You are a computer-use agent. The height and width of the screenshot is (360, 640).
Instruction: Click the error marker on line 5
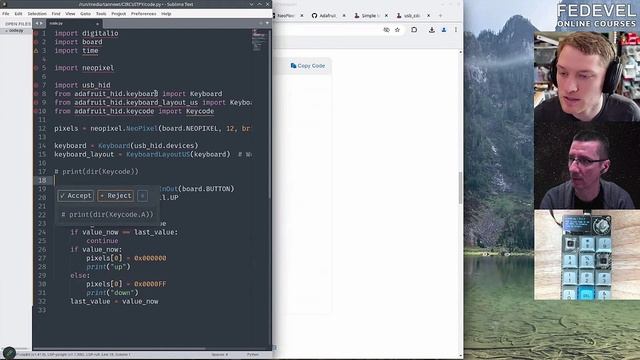click(36, 68)
